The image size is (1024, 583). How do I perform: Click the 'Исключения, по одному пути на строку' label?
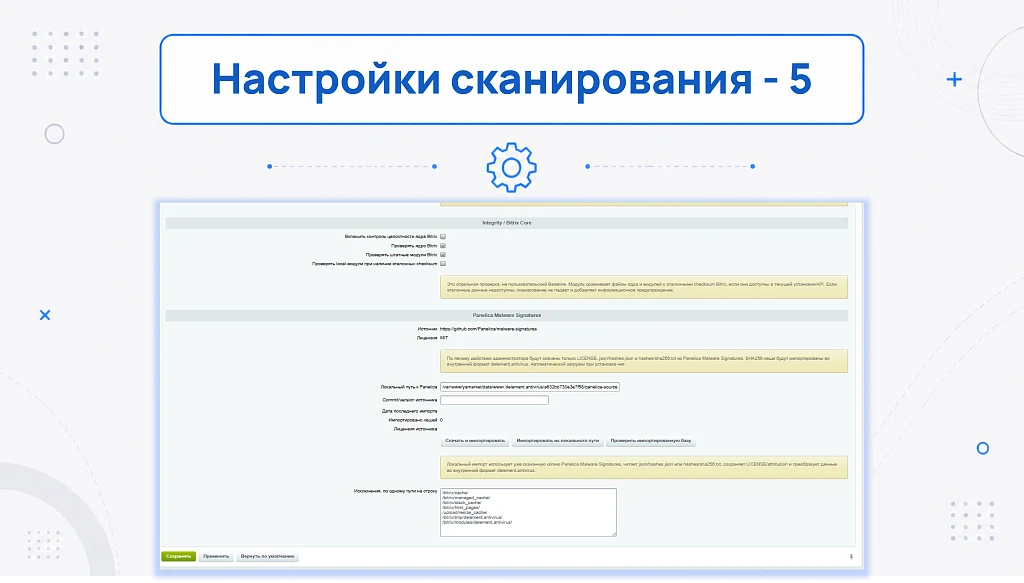(x=396, y=491)
